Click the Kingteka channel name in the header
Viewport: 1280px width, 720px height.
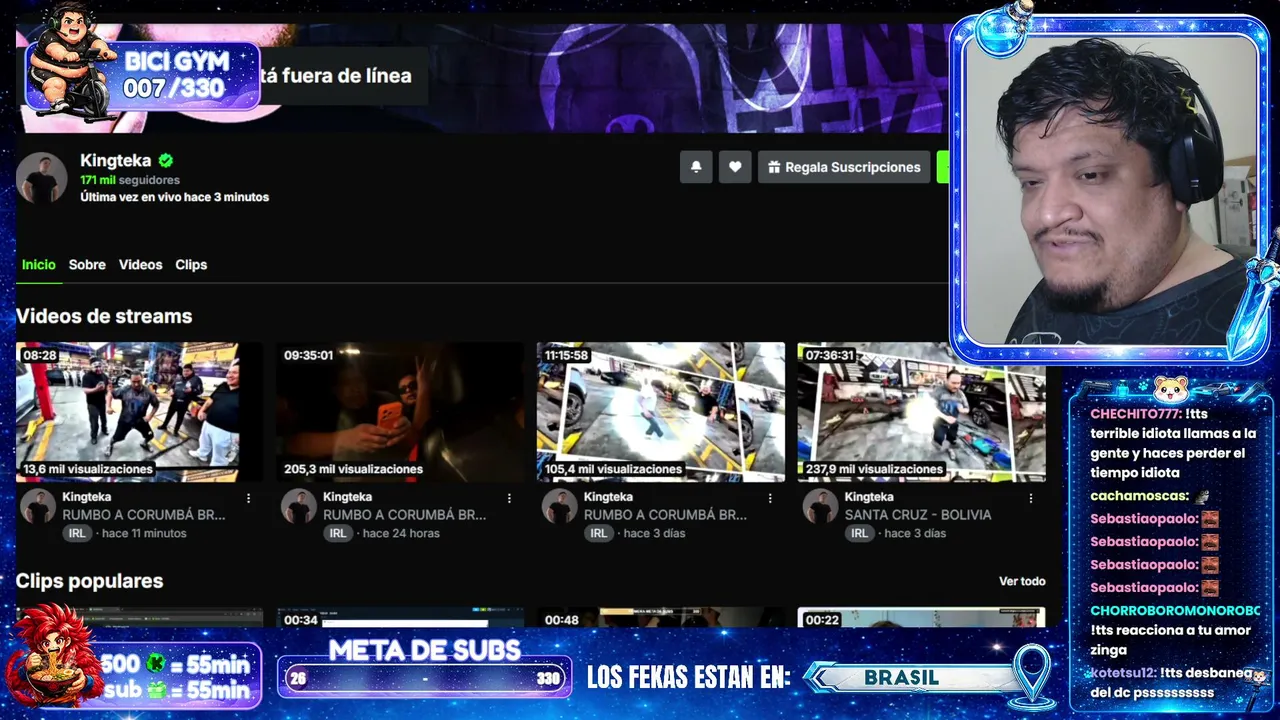(116, 160)
